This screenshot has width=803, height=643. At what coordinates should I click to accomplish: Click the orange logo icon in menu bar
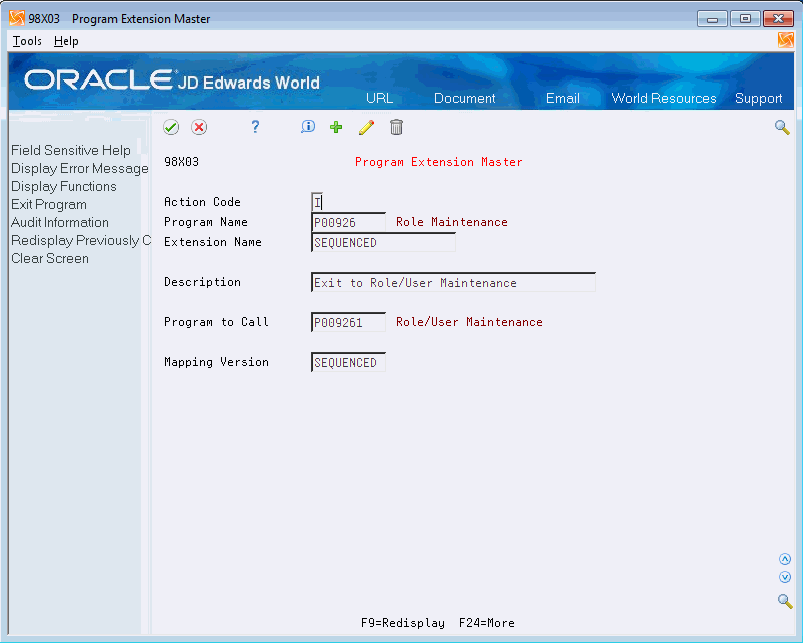point(785,40)
